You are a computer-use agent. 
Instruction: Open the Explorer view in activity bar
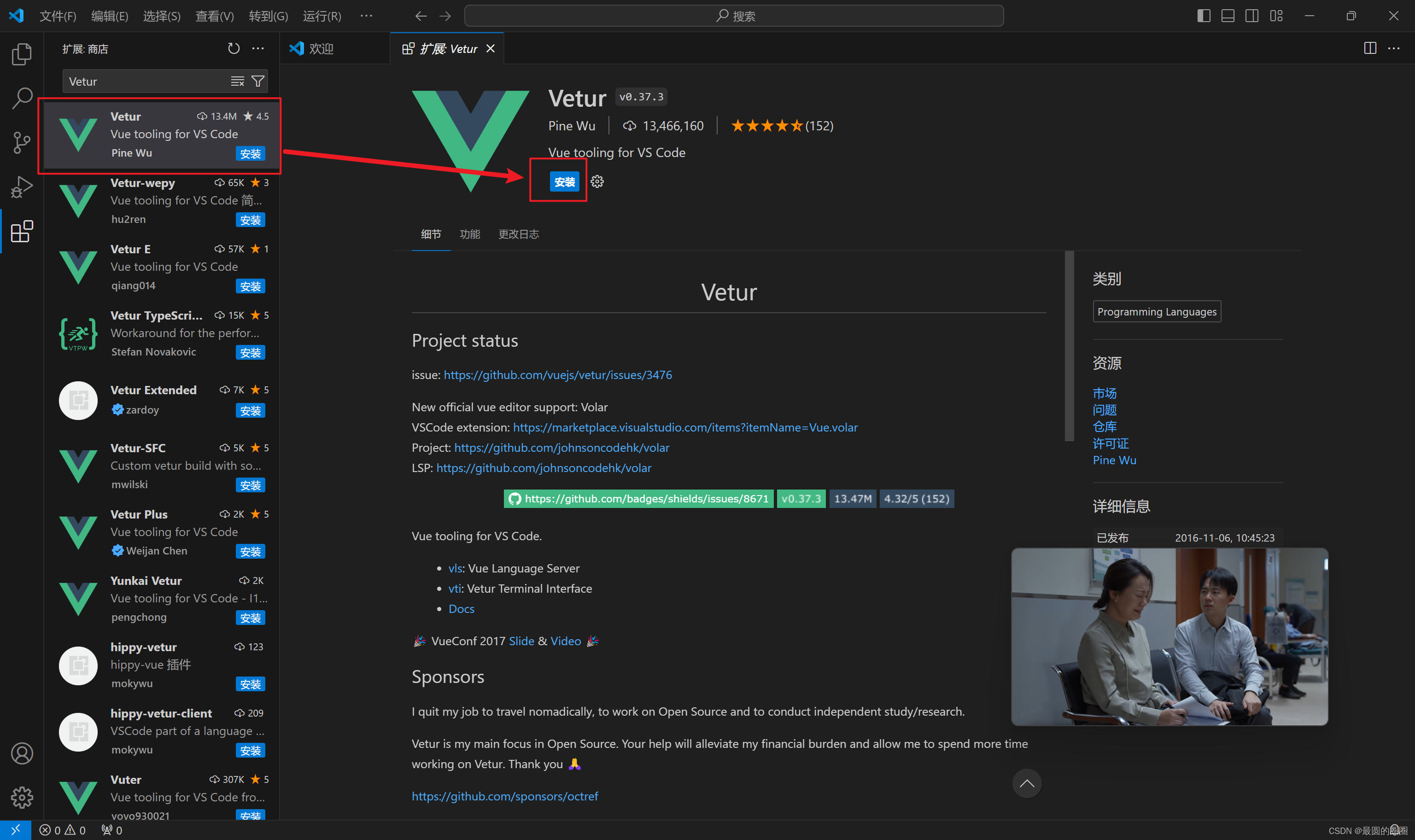tap(22, 54)
